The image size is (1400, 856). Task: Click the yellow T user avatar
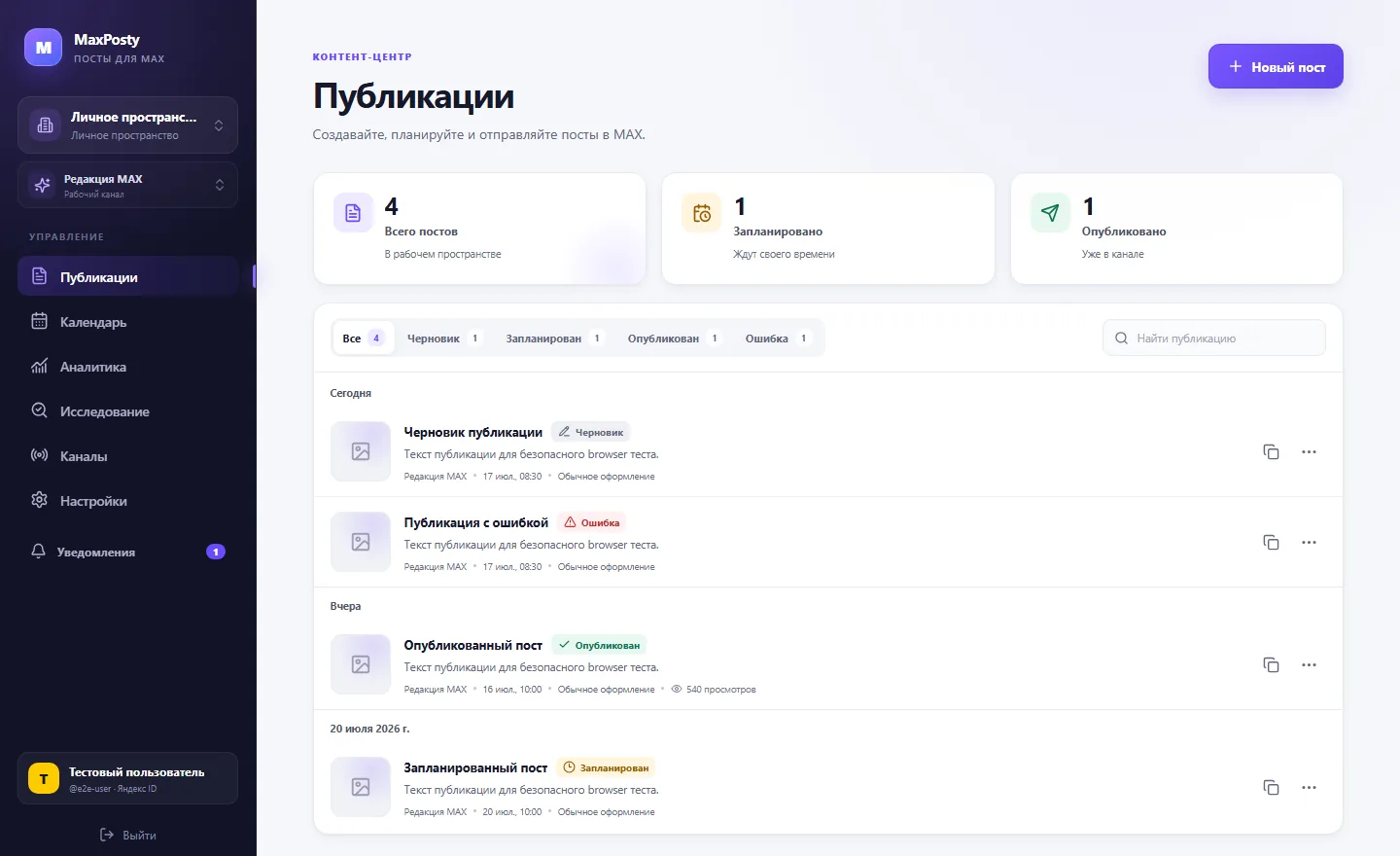click(x=44, y=778)
